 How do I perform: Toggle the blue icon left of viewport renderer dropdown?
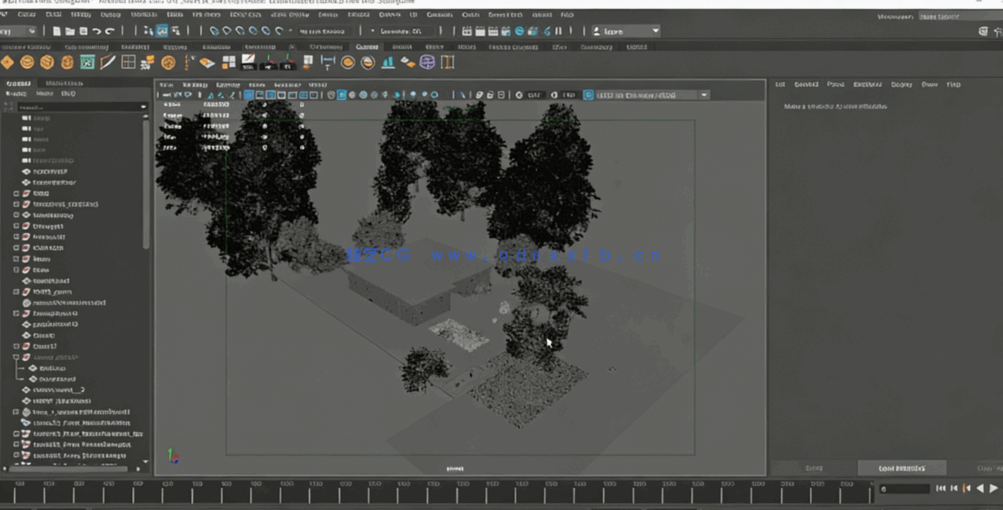589,95
